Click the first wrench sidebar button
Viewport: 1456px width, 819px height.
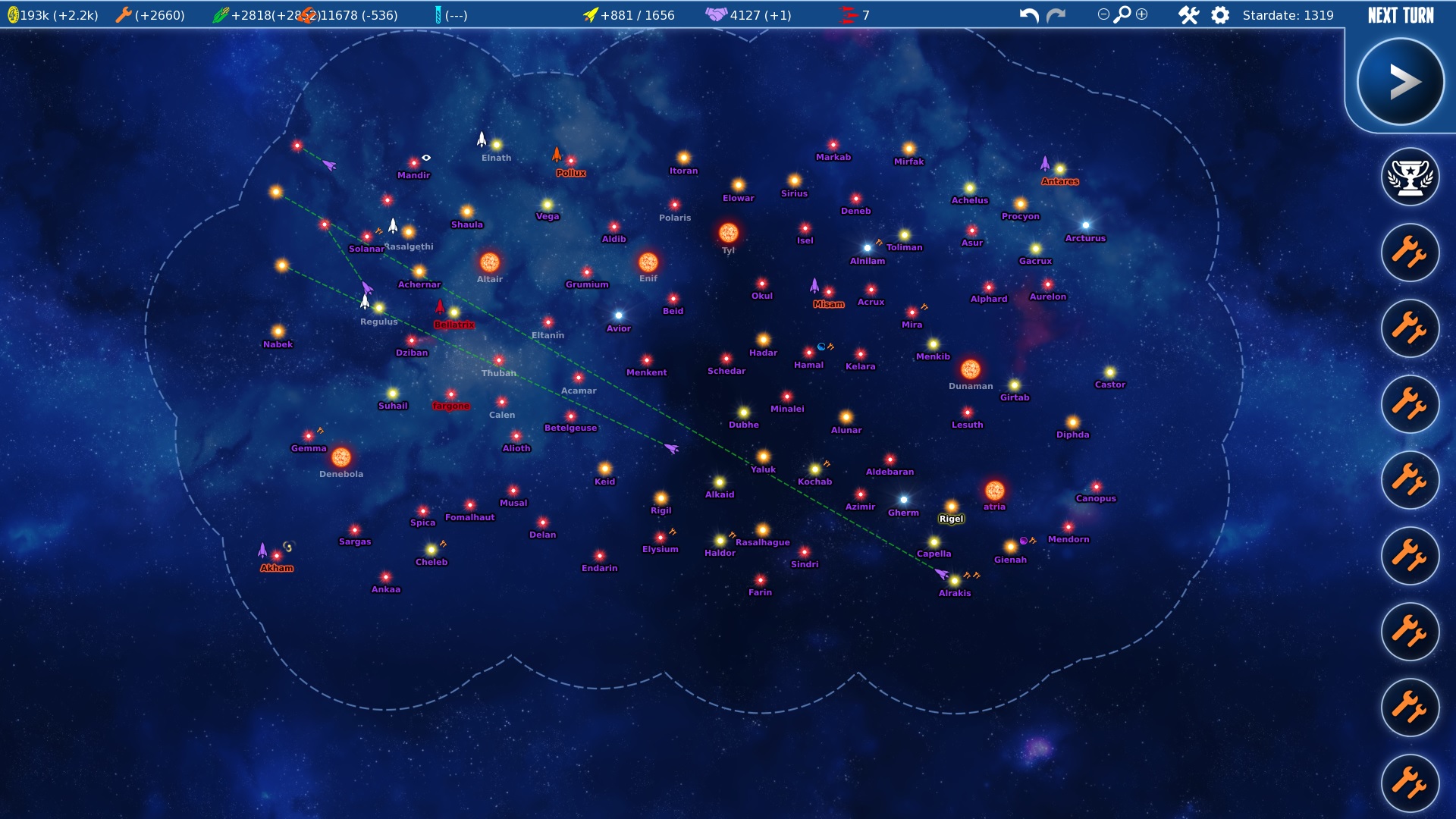[1410, 253]
